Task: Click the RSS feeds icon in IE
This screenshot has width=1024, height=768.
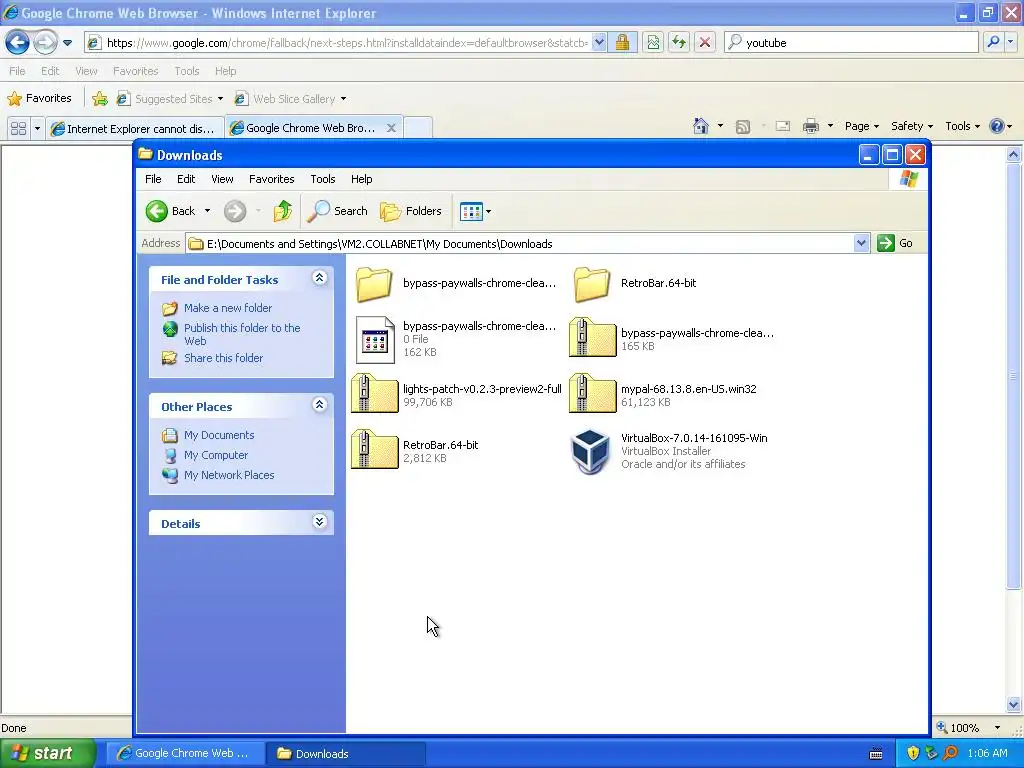Action: [743, 127]
